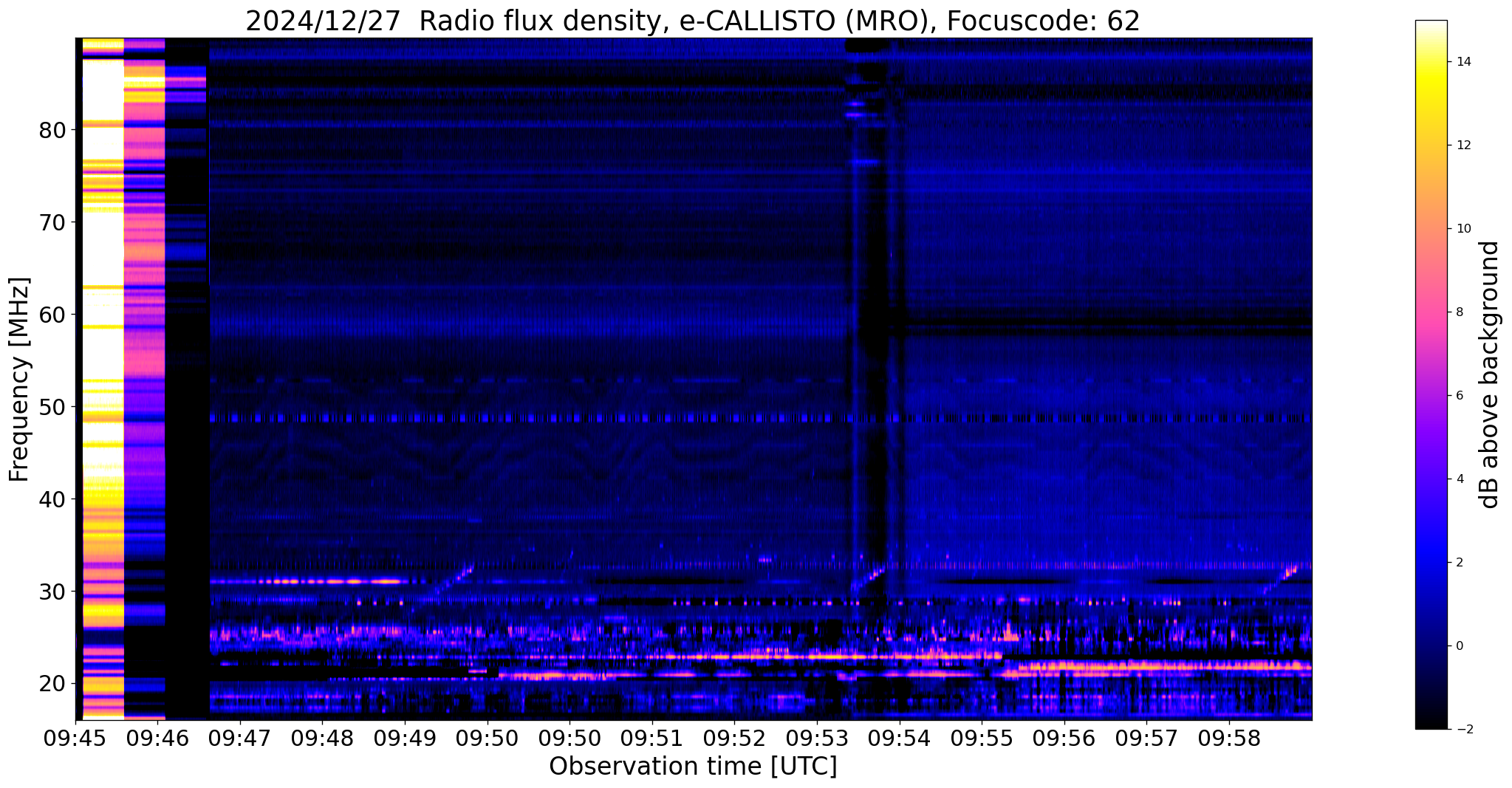Click the colorbar tick value 4
Screen dimensions: 1512x788
[1459, 479]
